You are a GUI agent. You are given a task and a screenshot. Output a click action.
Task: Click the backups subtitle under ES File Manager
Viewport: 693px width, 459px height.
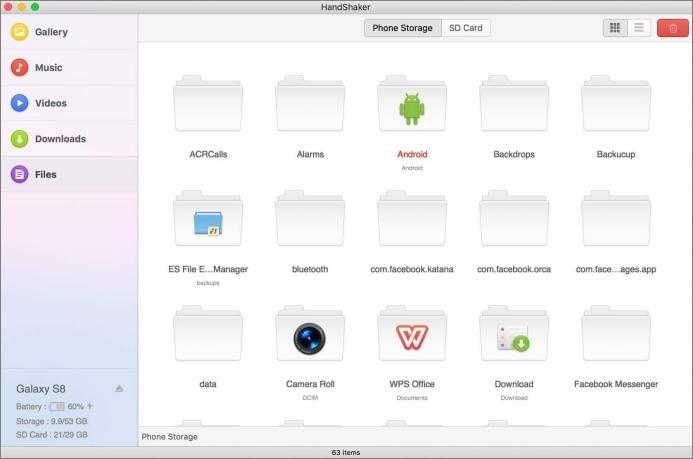click(208, 283)
